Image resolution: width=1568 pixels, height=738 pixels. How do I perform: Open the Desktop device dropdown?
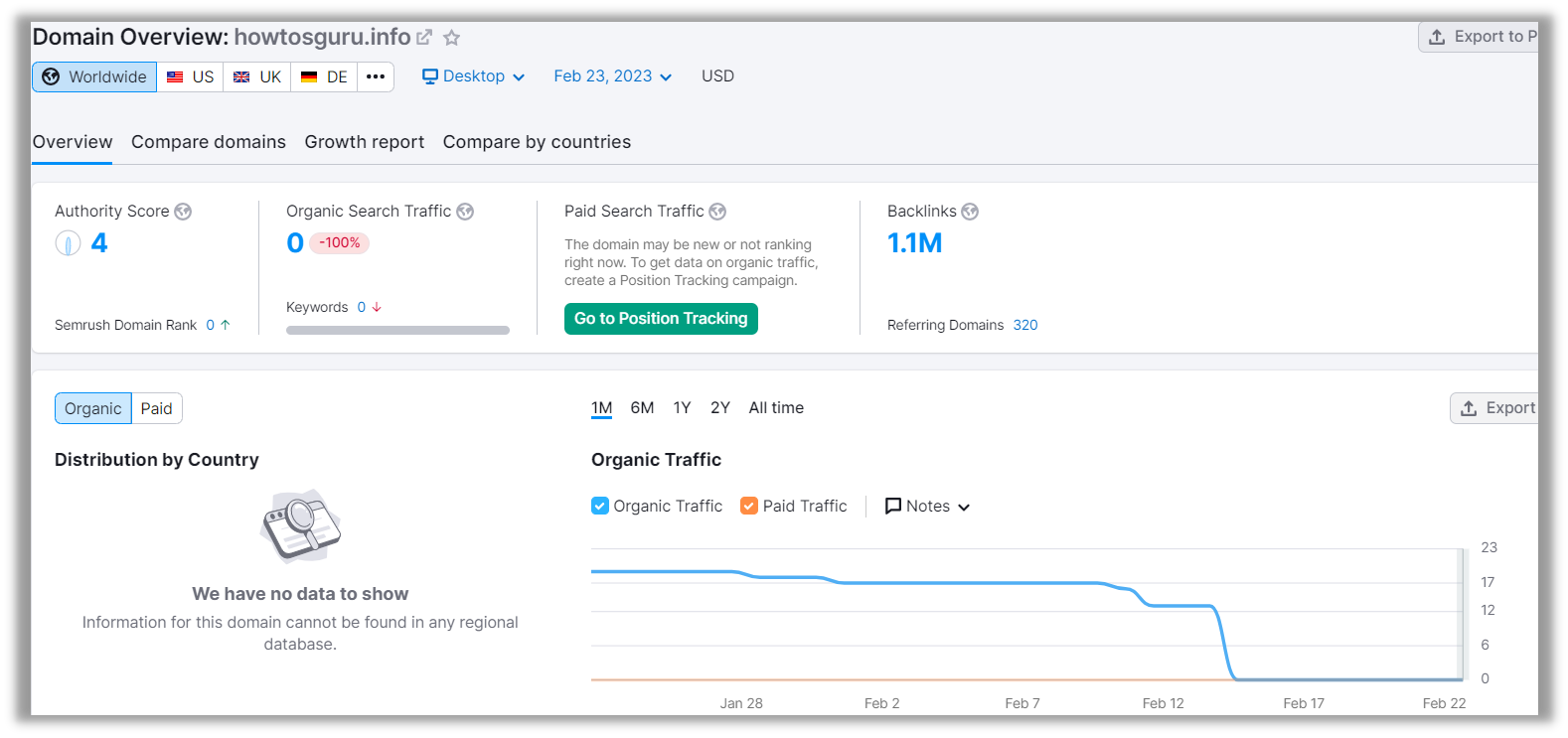(x=473, y=76)
